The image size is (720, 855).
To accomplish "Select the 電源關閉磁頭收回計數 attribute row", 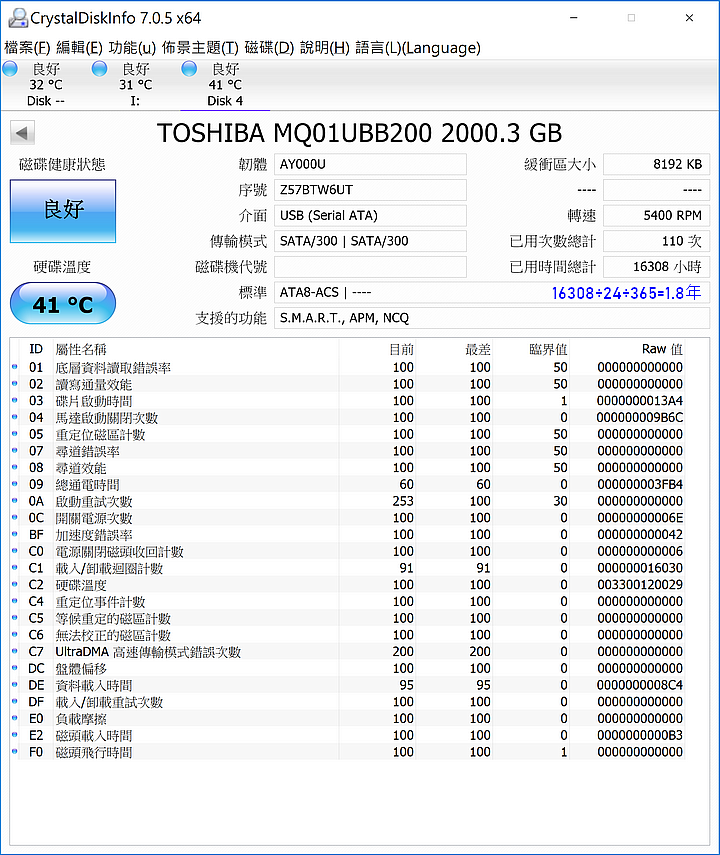I will [347, 551].
